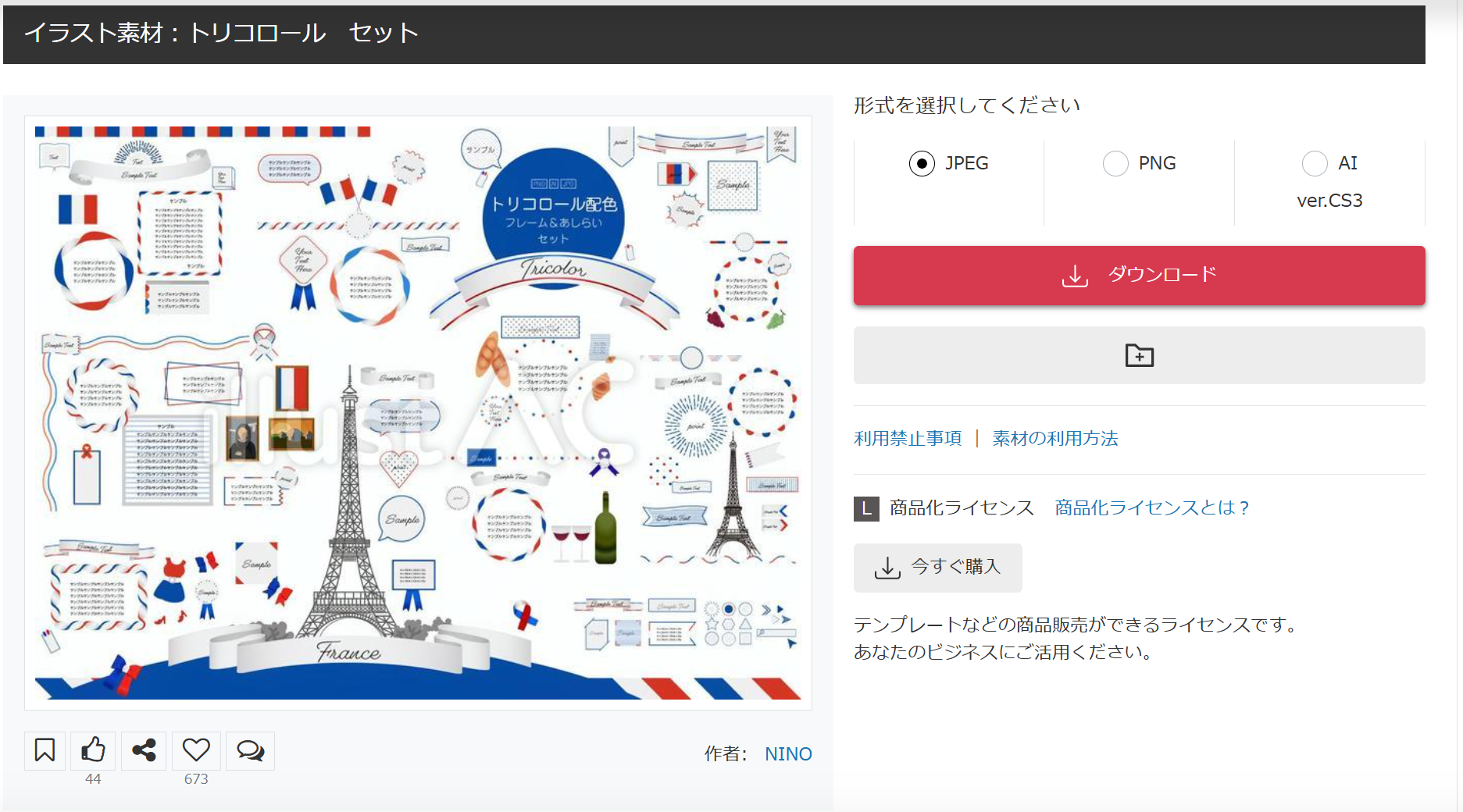Open the 利用禁止事項 link
The height and width of the screenshot is (812, 1463).
point(908,439)
